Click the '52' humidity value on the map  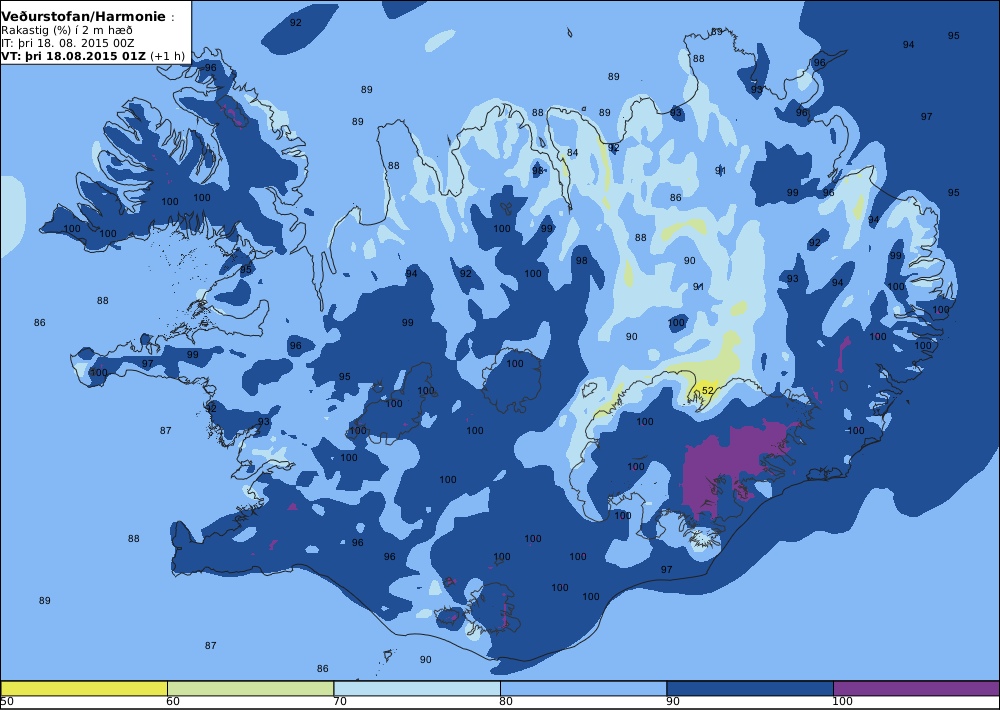[x=707, y=390]
